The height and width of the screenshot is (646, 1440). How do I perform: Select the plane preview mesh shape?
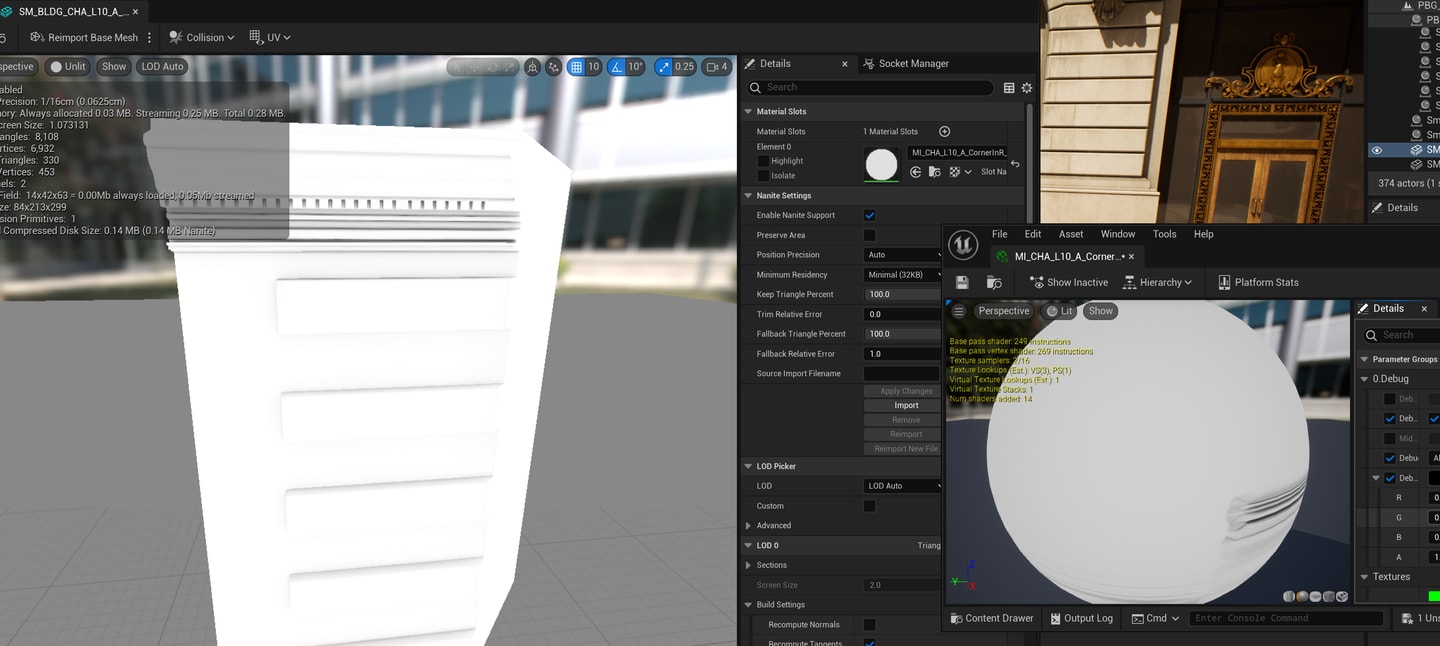(x=1316, y=597)
